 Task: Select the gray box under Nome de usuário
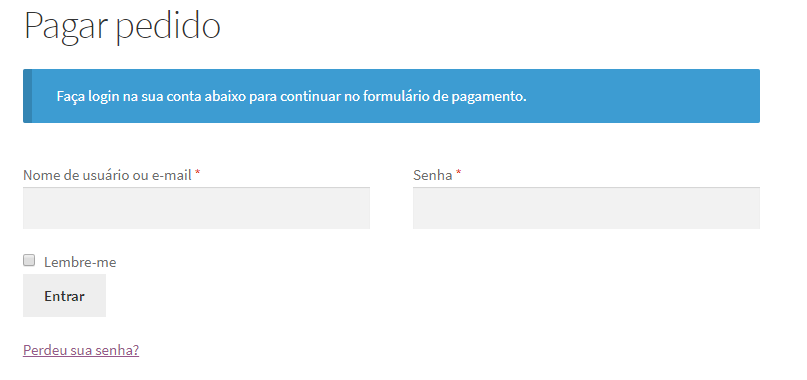[x=196, y=208]
